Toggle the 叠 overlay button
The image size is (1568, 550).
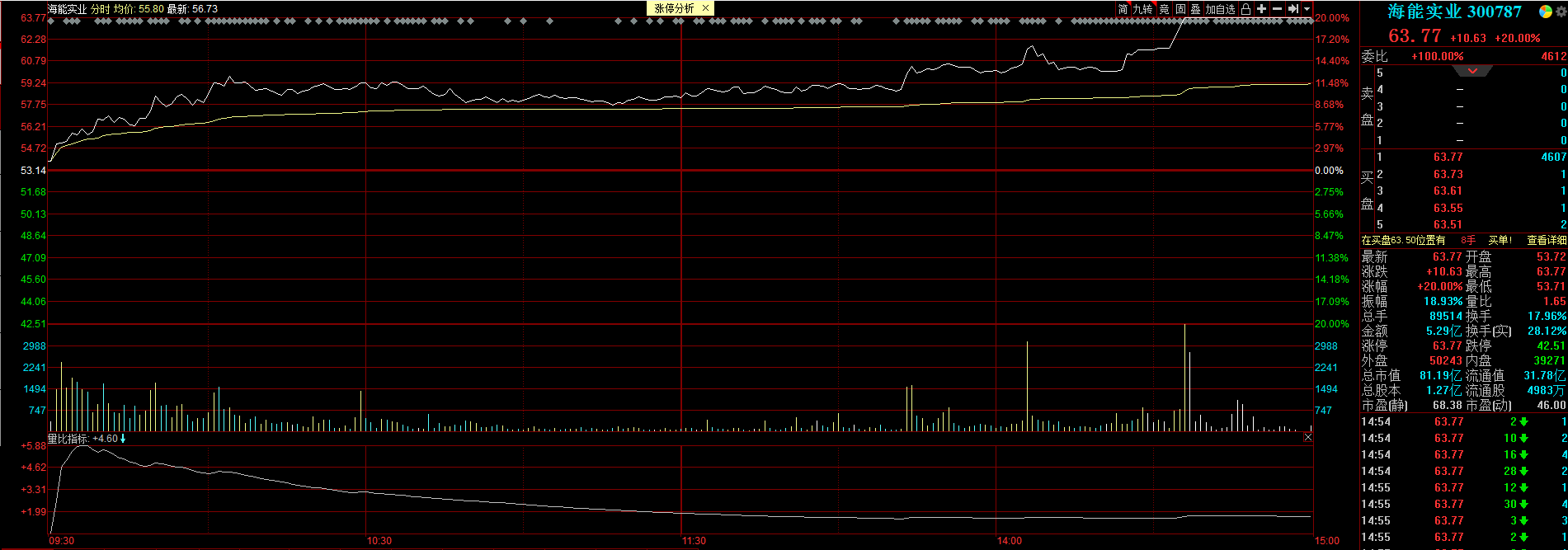tap(1195, 9)
